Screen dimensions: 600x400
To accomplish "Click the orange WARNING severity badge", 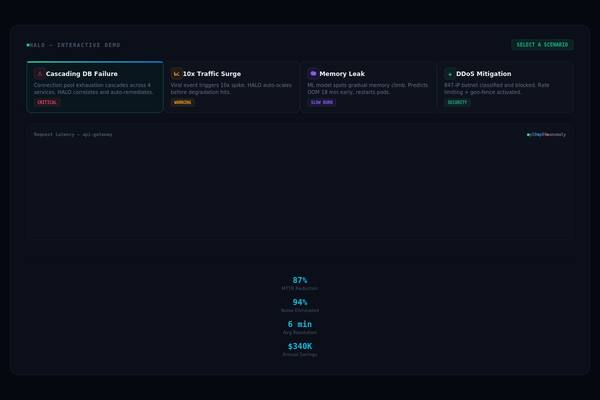I will coord(182,102).
